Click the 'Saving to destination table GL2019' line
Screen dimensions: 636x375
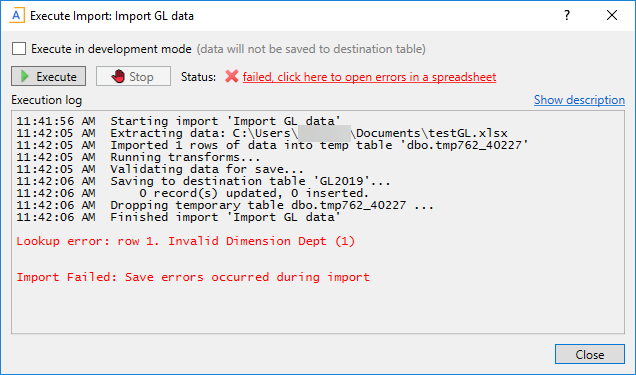(204, 181)
